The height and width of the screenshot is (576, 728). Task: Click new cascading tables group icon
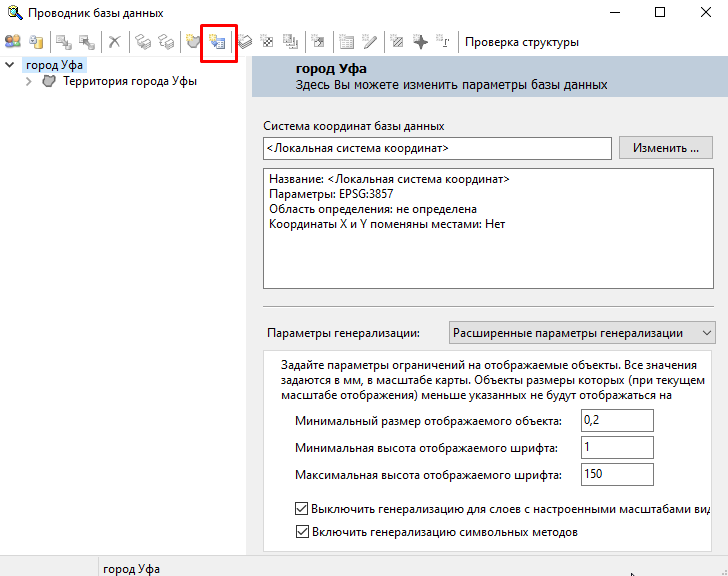click(x=291, y=42)
